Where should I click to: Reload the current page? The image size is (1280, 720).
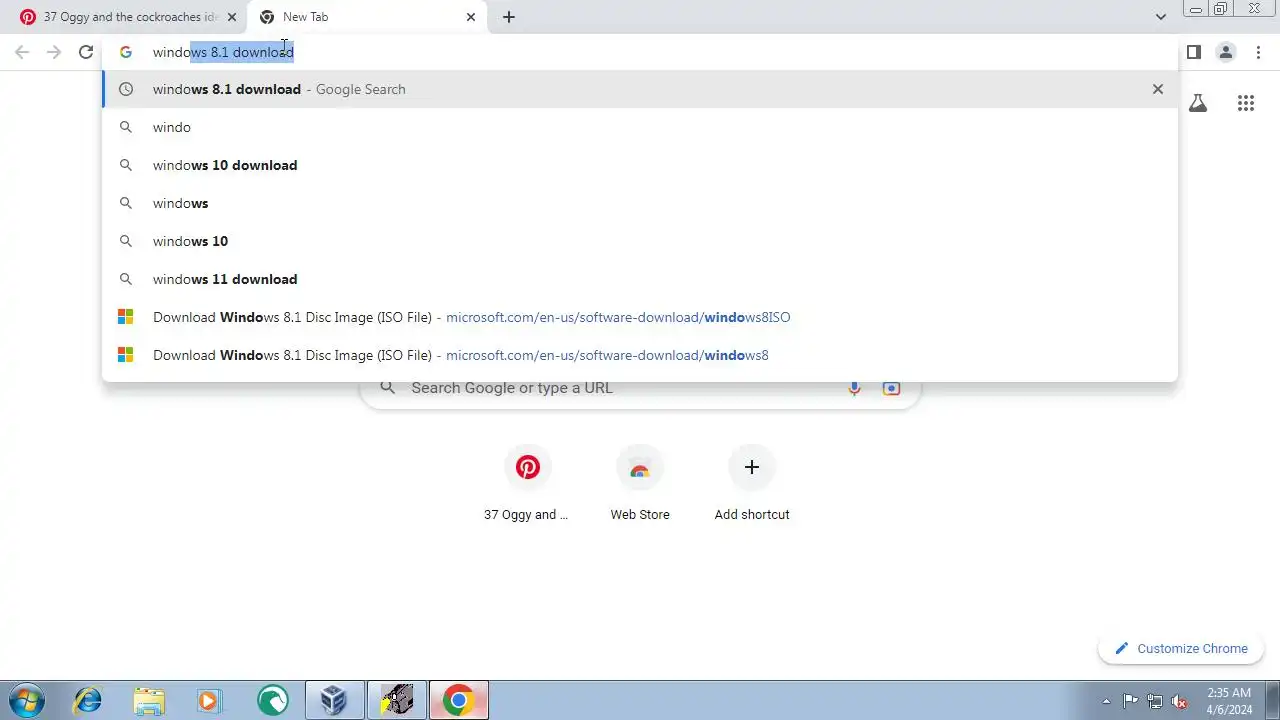(x=86, y=52)
